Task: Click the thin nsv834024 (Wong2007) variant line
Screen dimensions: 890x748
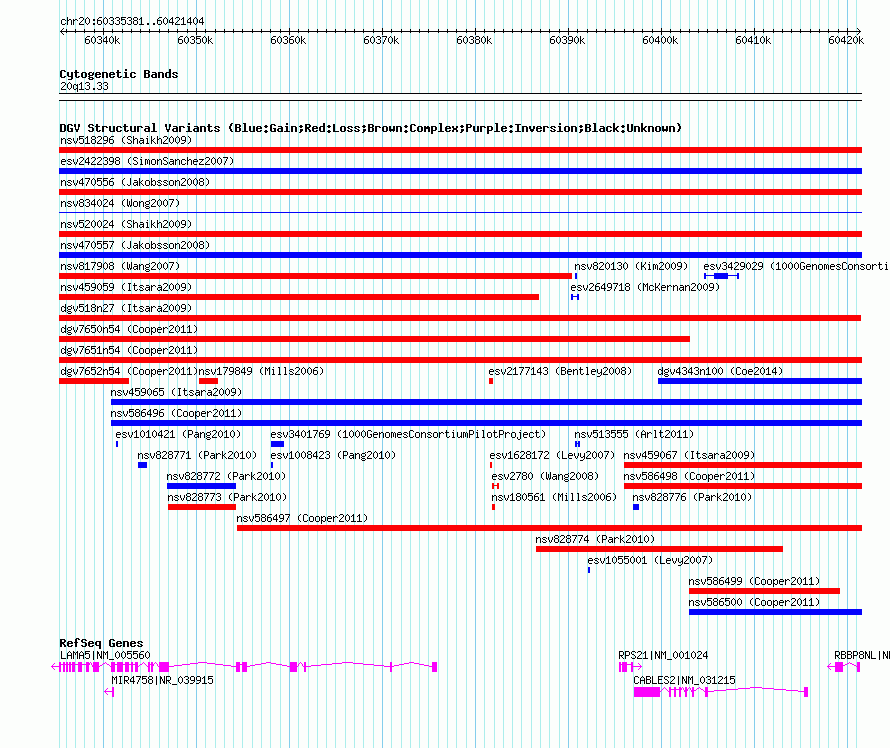Action: tap(460, 213)
